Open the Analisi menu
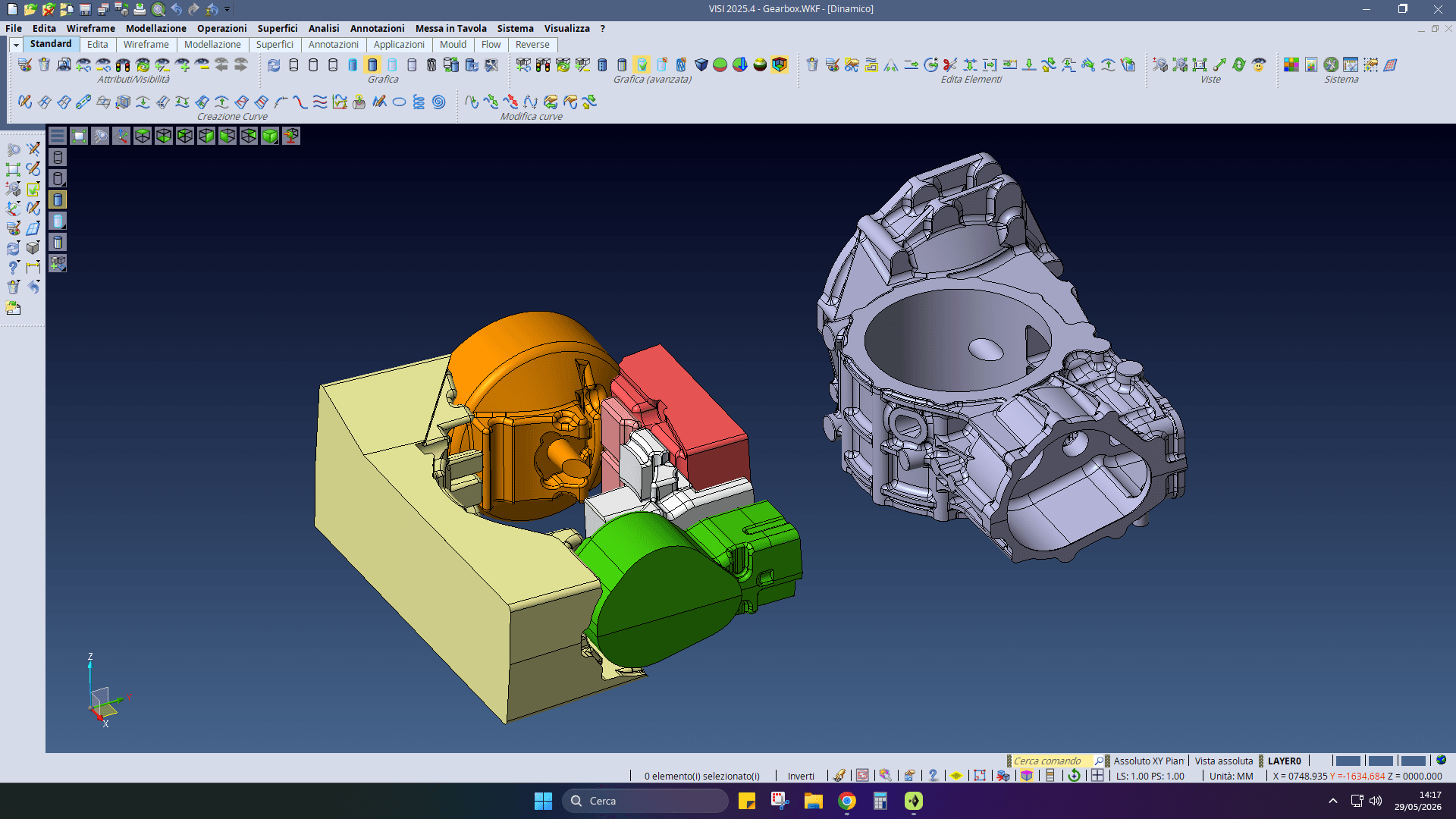The height and width of the screenshot is (819, 1456). (x=324, y=28)
